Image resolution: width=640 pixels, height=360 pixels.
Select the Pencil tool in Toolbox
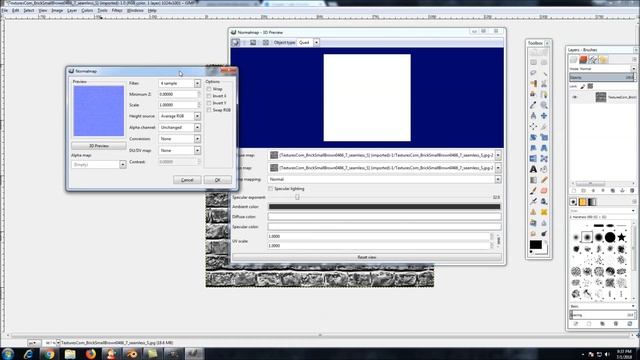[544, 180]
